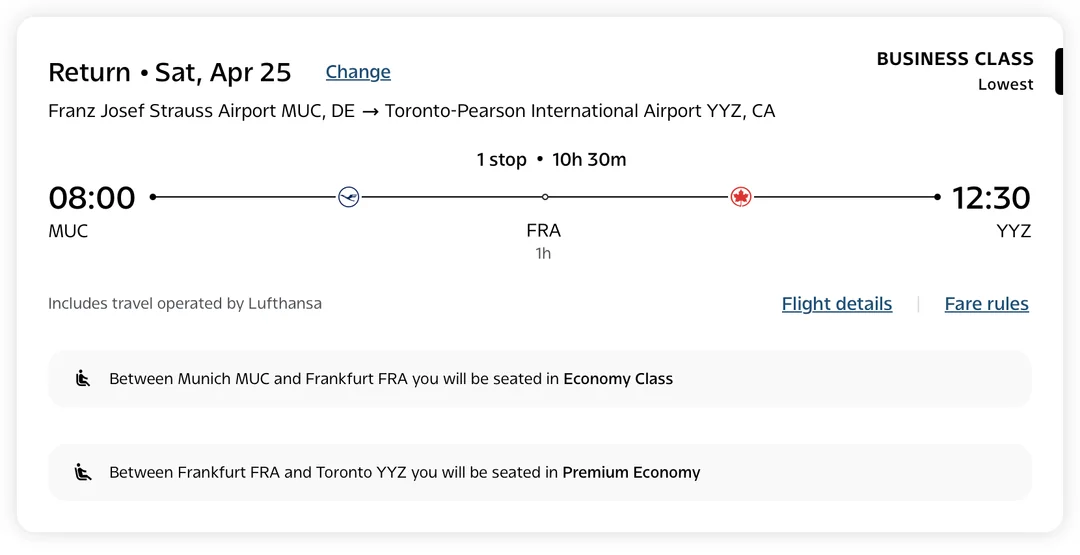Click the operated by Lufthansa text
Viewport: 1080px width, 555px height.
tap(185, 303)
